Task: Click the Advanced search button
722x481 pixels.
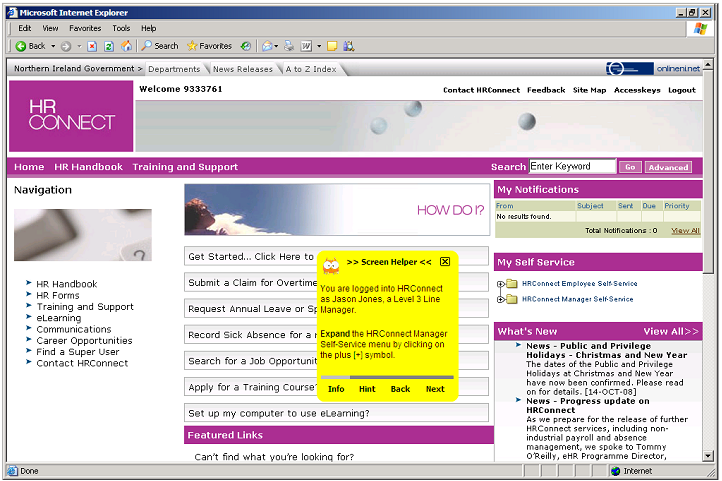Action: [667, 167]
